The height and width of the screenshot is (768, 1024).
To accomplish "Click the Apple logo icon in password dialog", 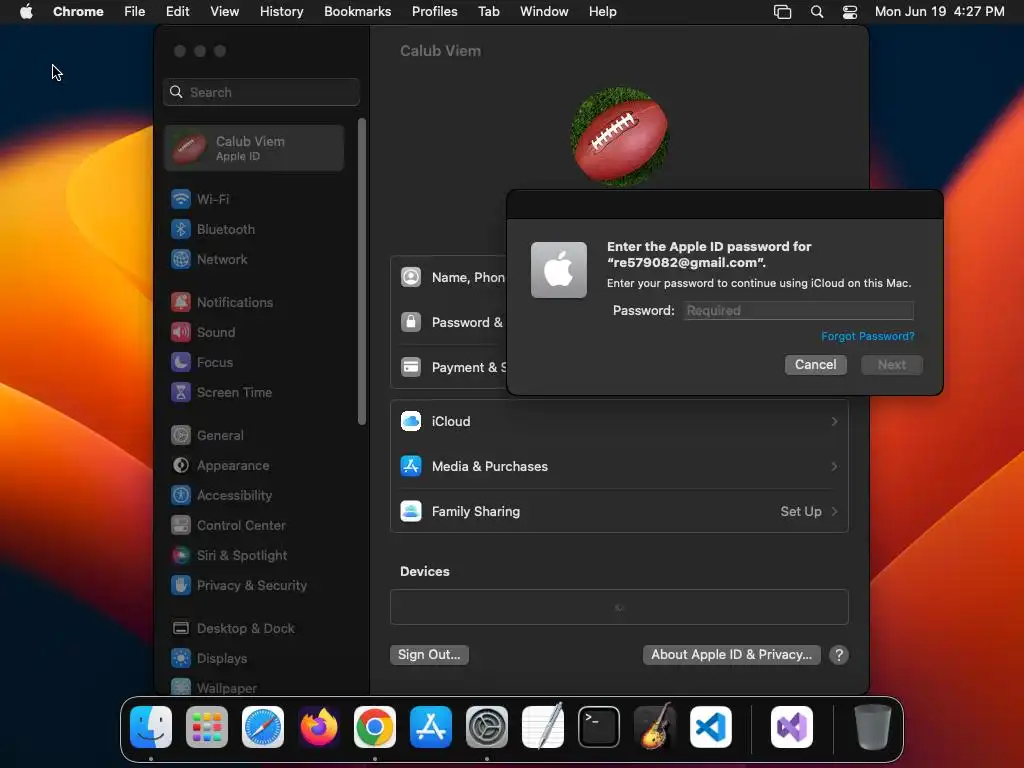I will 558,270.
